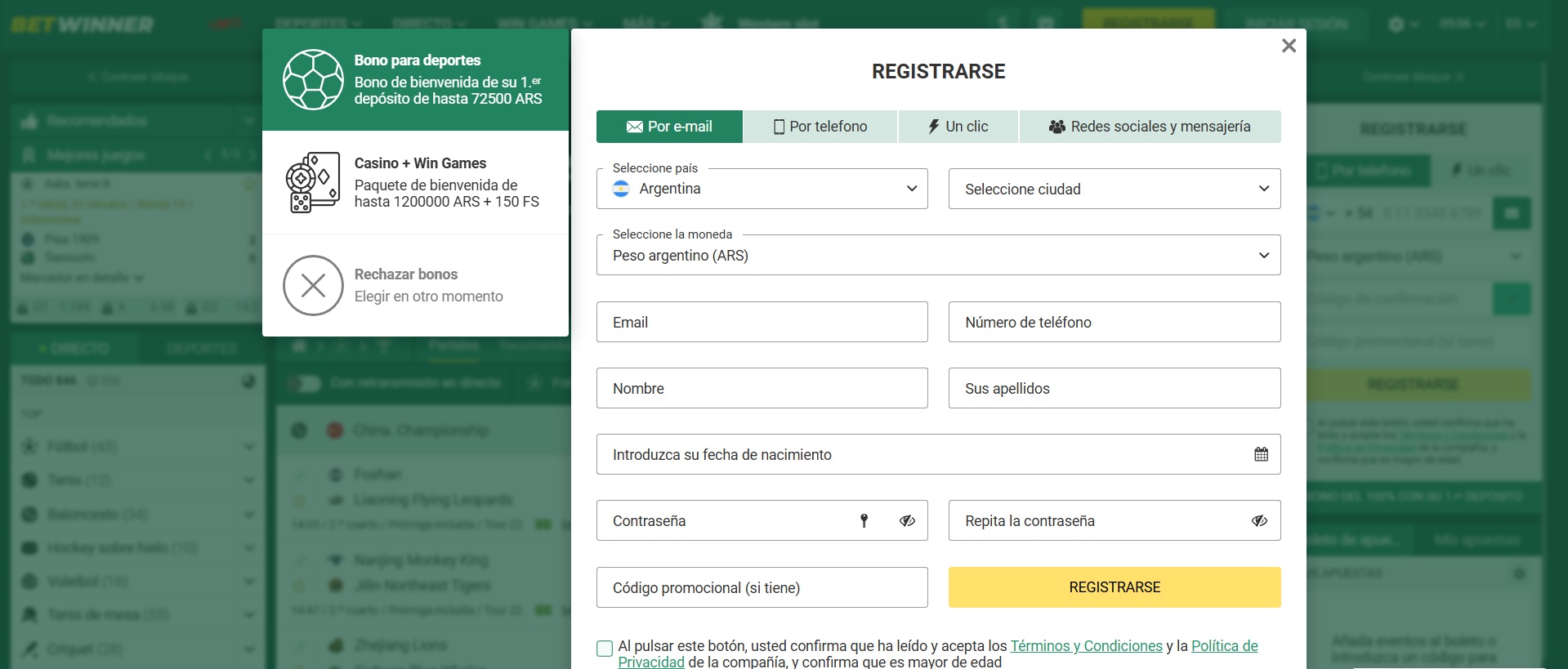Select the Redes sociales y mensajería tab
This screenshot has height=669, width=1568.
click(x=1150, y=127)
